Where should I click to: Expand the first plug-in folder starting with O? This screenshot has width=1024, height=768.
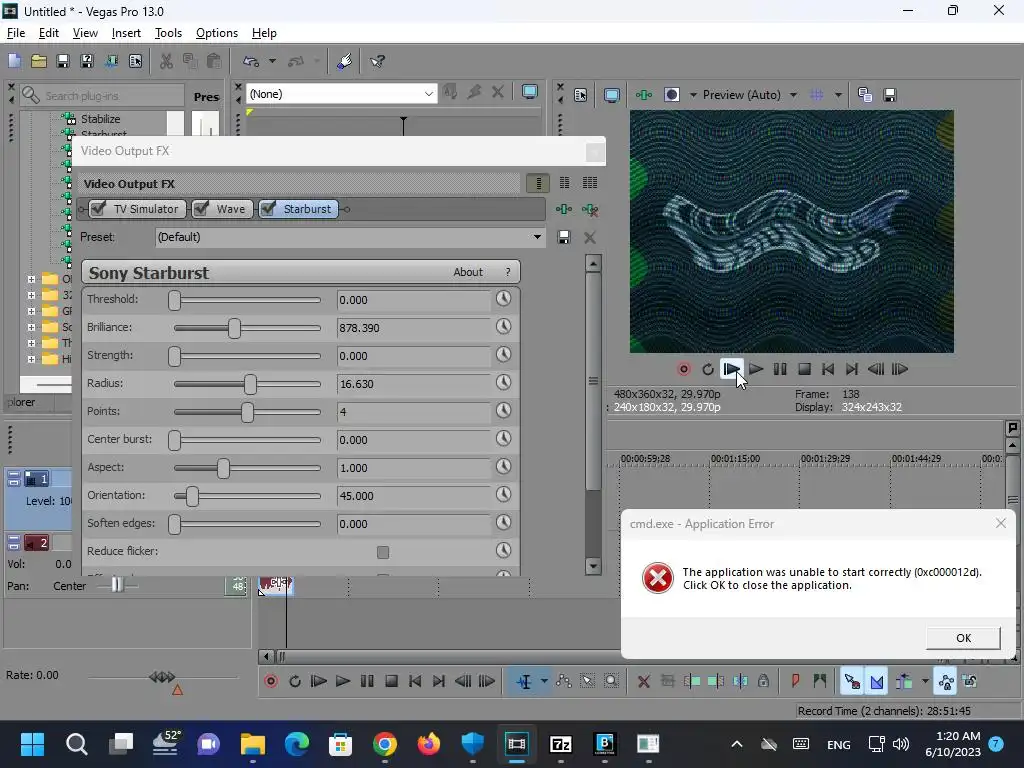(x=31, y=280)
